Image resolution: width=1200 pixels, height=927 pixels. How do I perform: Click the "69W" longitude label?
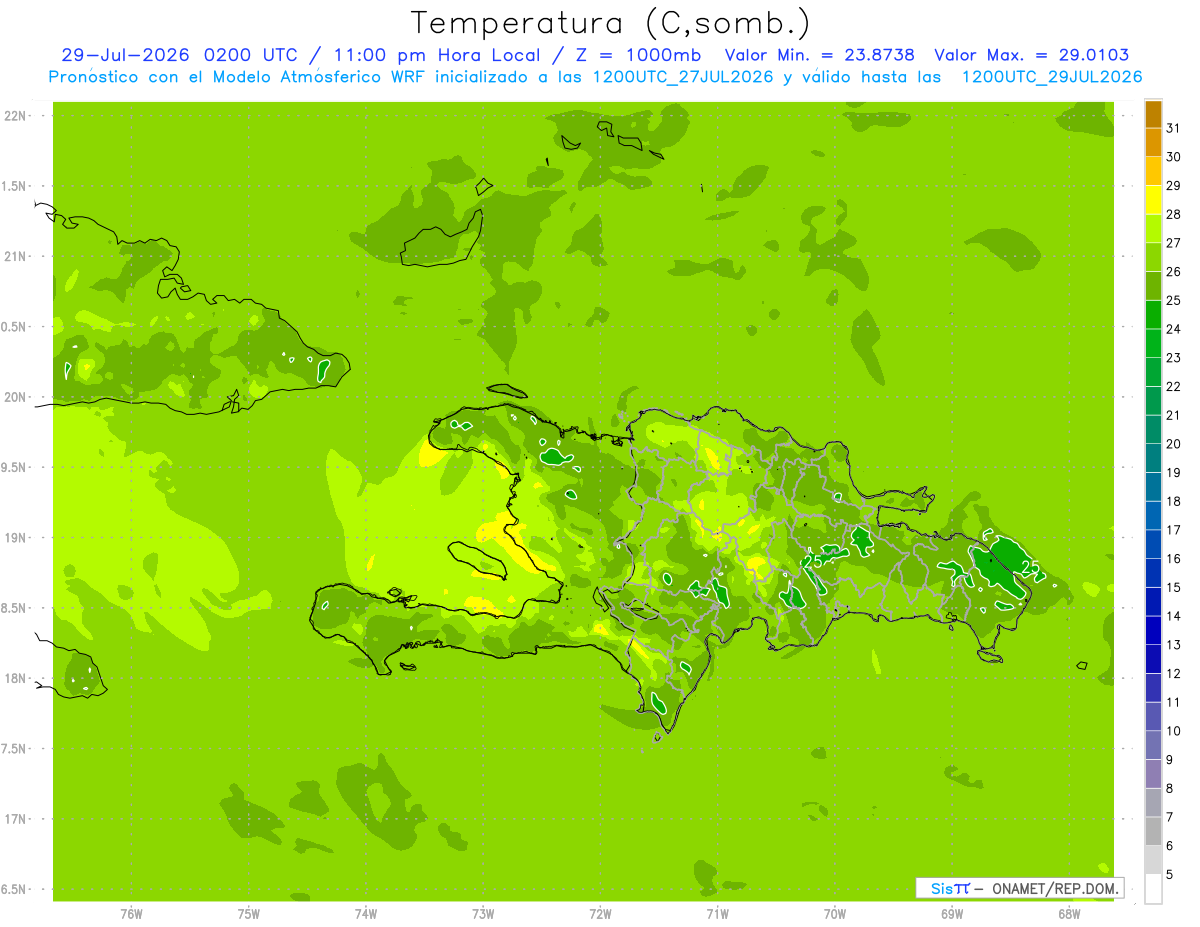(952, 913)
